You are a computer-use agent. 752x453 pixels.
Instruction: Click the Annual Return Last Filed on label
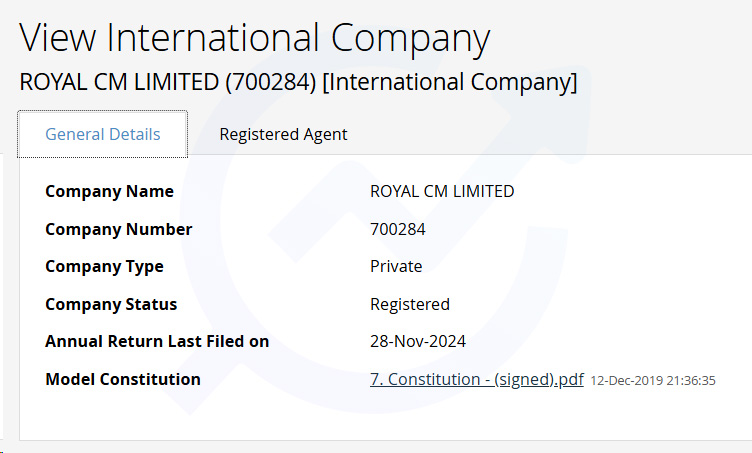157,341
